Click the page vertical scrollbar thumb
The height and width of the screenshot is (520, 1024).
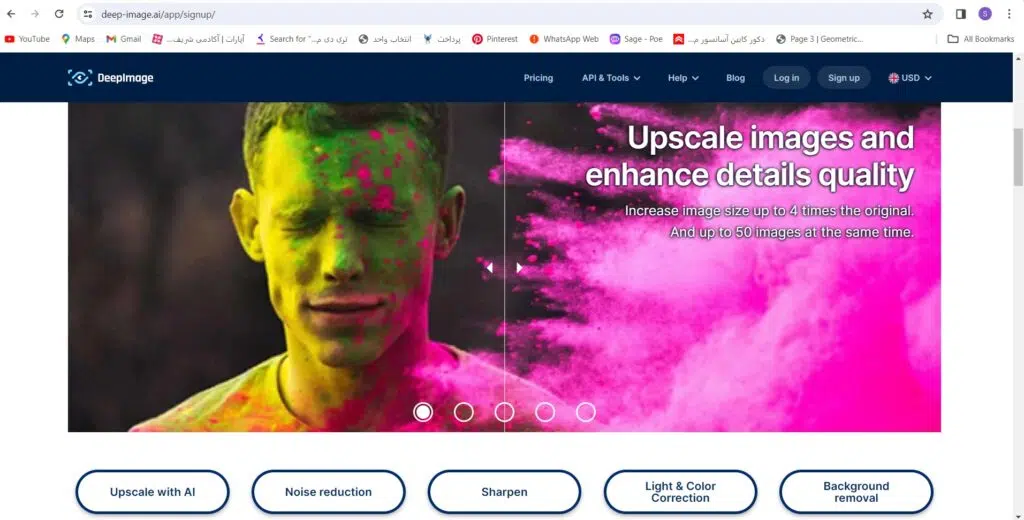(1018, 157)
